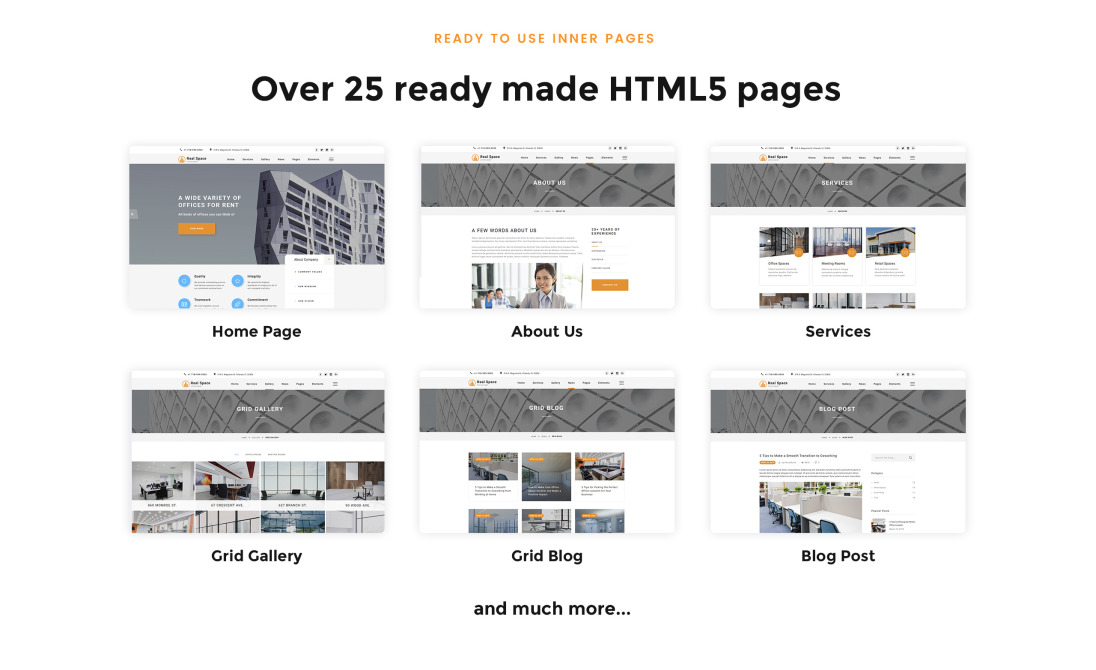Click orange badge icon on Retail Spaces card
Viewport: 1096px width, 670px height.
(x=904, y=253)
